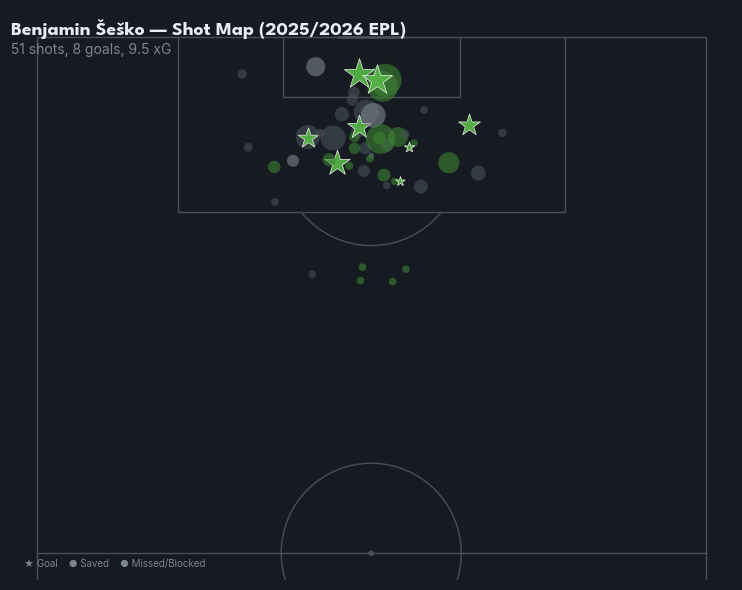The image size is (742, 590).
Task: Click the green shot dot at left of cluster
Action: click(274, 167)
